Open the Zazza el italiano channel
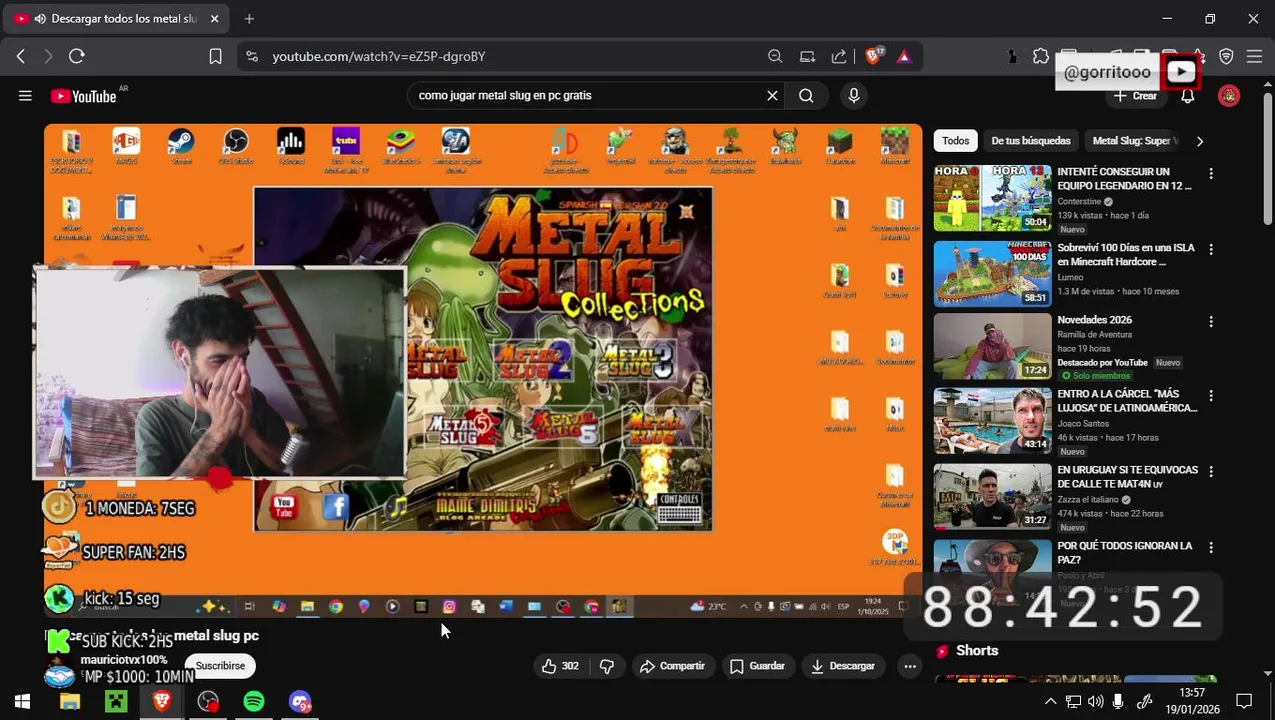Viewport: 1275px width, 720px height. (1088, 500)
